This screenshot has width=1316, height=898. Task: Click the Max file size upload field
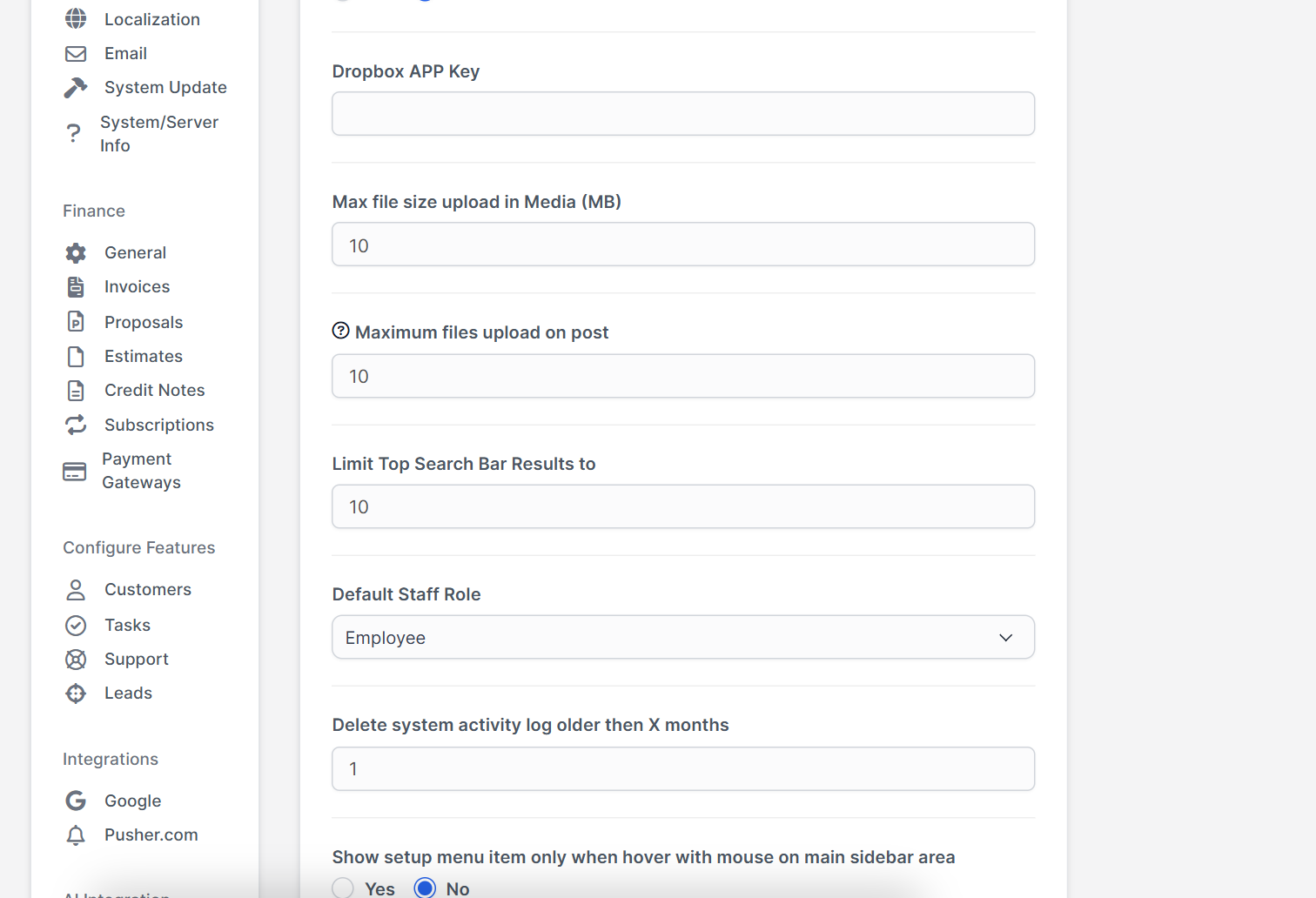(683, 245)
